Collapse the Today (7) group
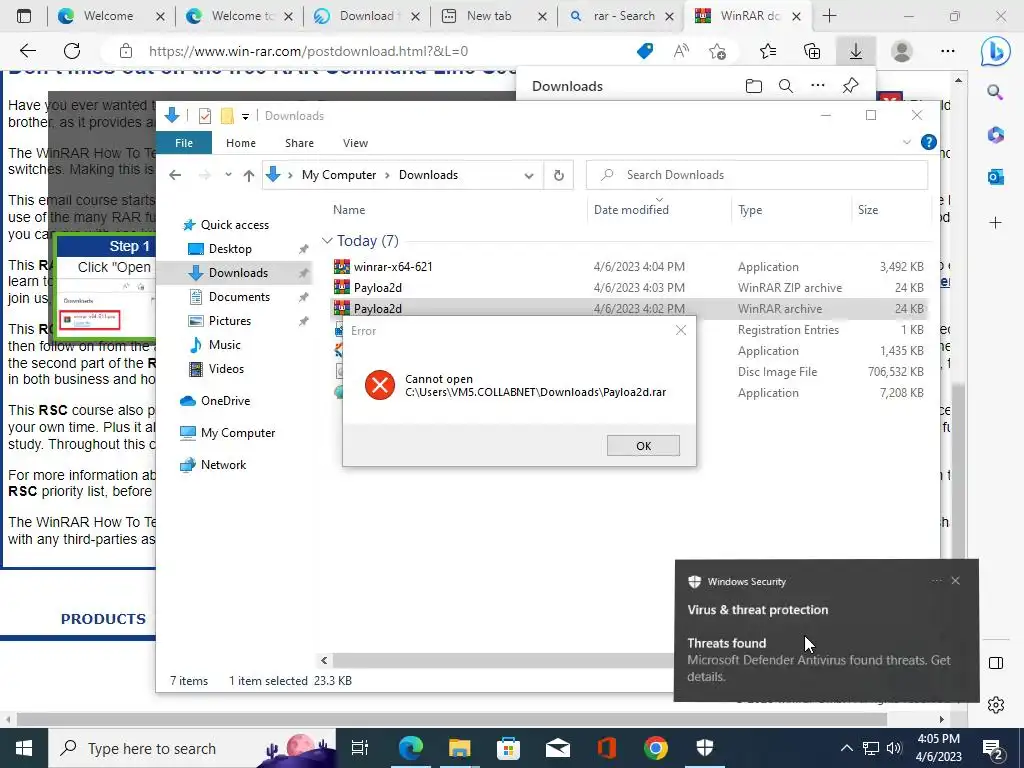The width and height of the screenshot is (1024, 768). 327,241
